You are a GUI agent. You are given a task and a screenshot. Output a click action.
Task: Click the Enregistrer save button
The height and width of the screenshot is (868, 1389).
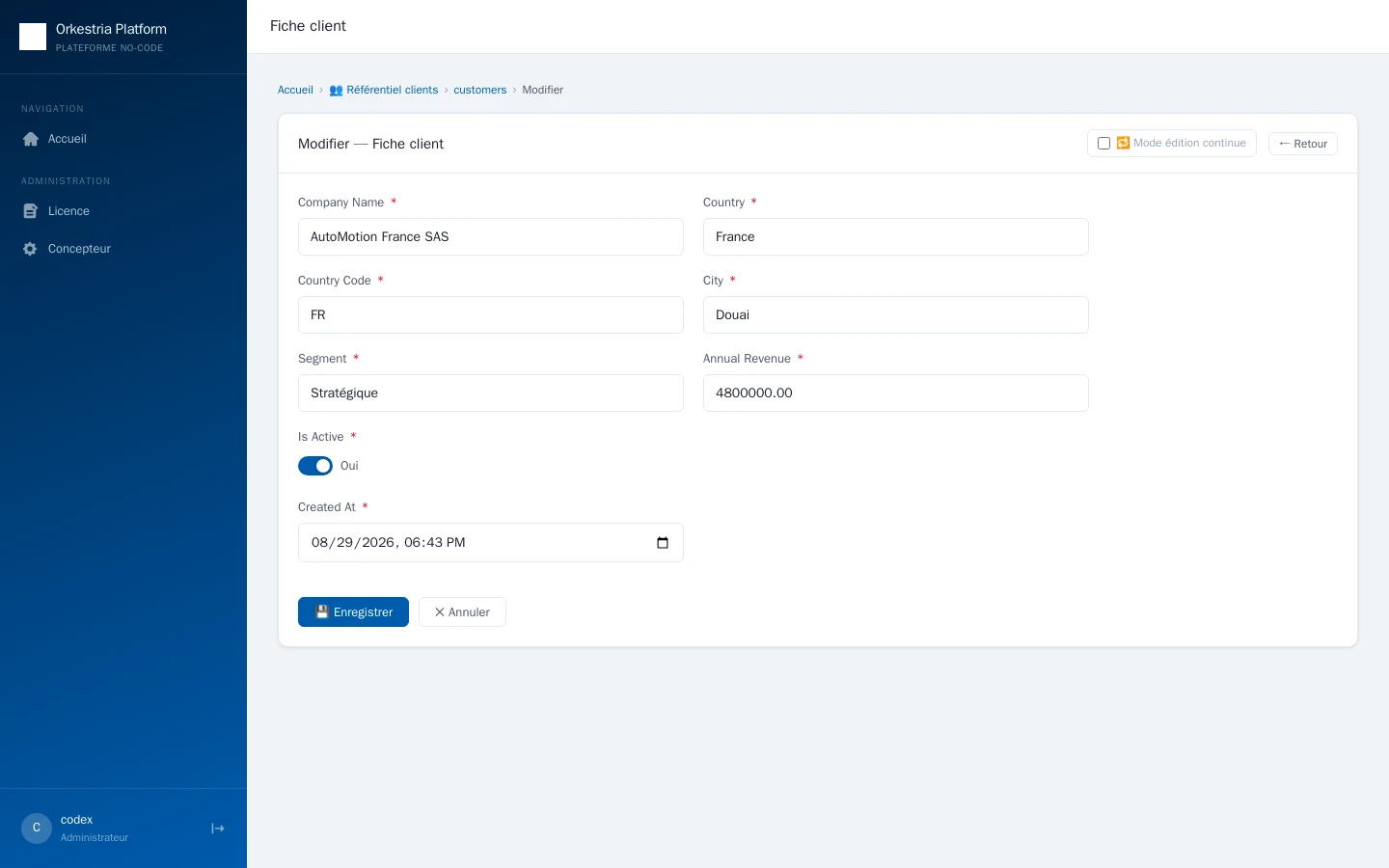click(x=353, y=612)
